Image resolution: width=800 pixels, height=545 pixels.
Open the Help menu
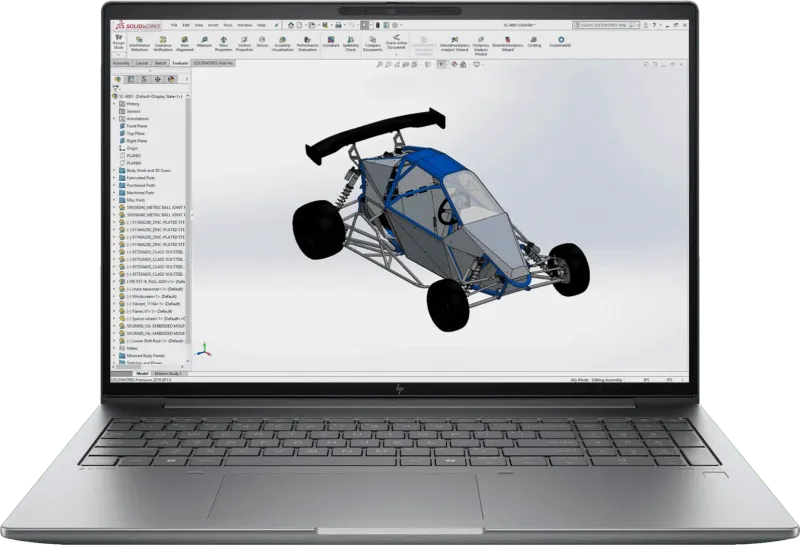tap(261, 25)
